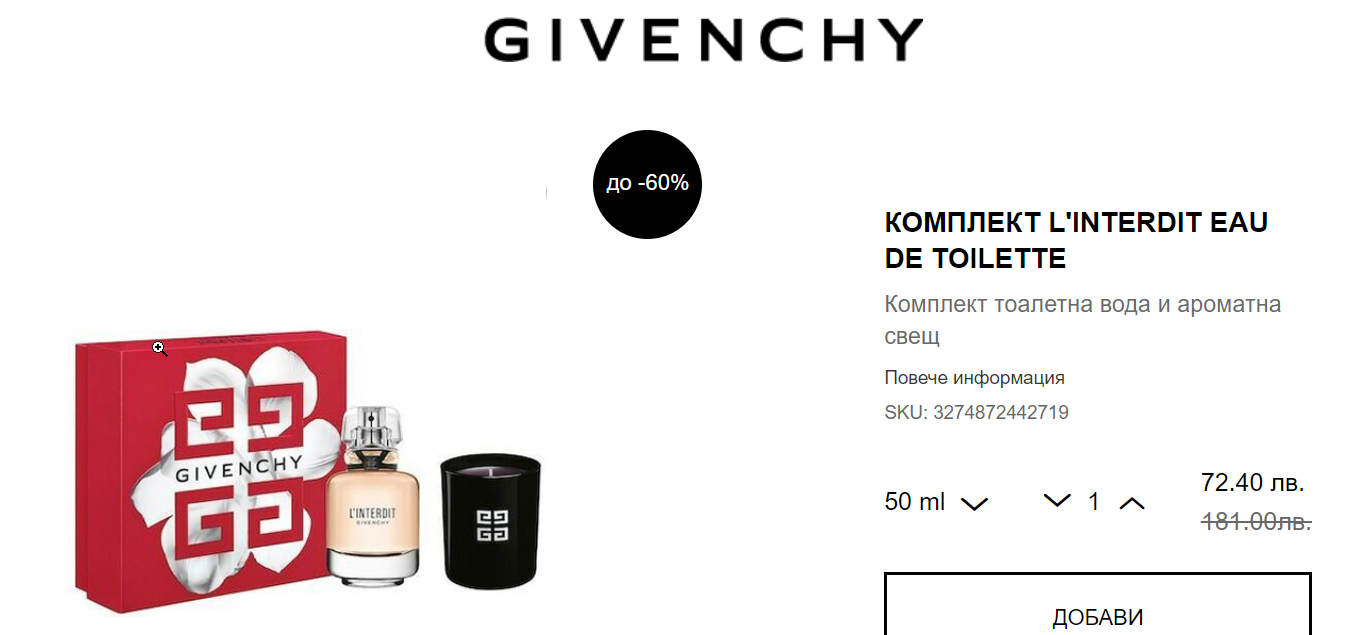Select the '50 ml' size label
Screen dimensions: 1367x635
(x=915, y=501)
